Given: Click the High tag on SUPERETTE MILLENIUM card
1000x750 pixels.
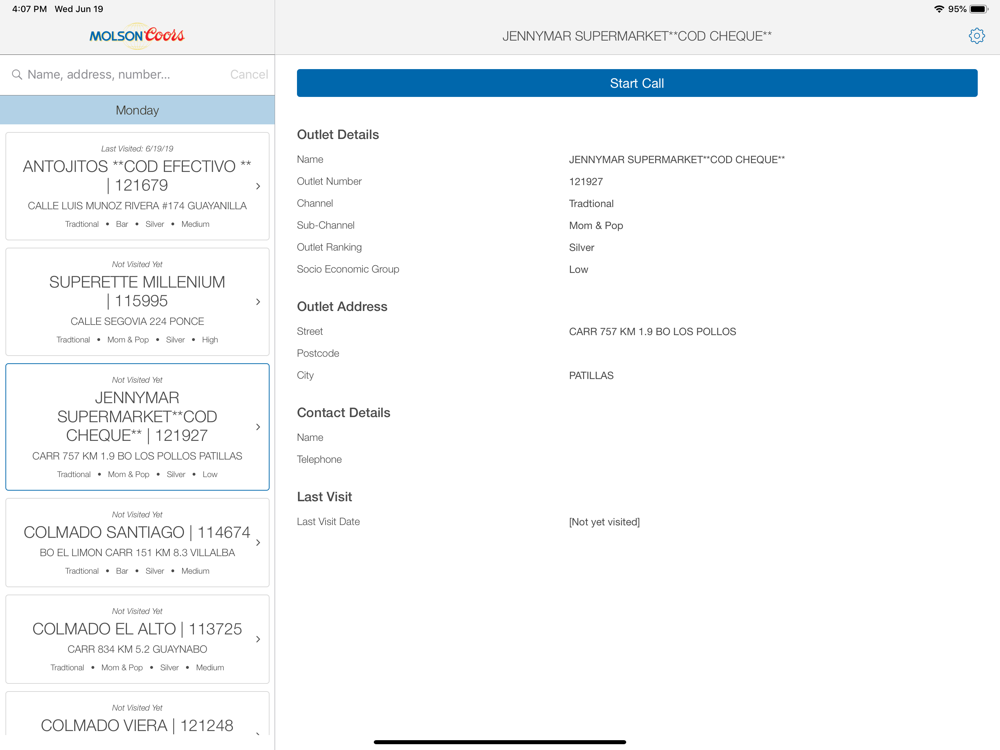Looking at the screenshot, I should point(210,340).
